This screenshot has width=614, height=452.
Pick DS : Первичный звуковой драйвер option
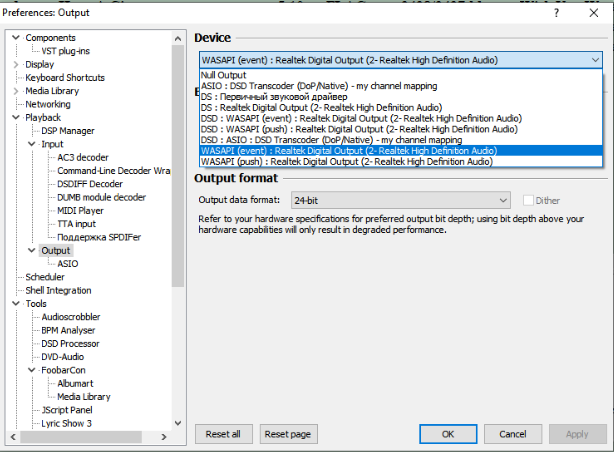[401, 97]
